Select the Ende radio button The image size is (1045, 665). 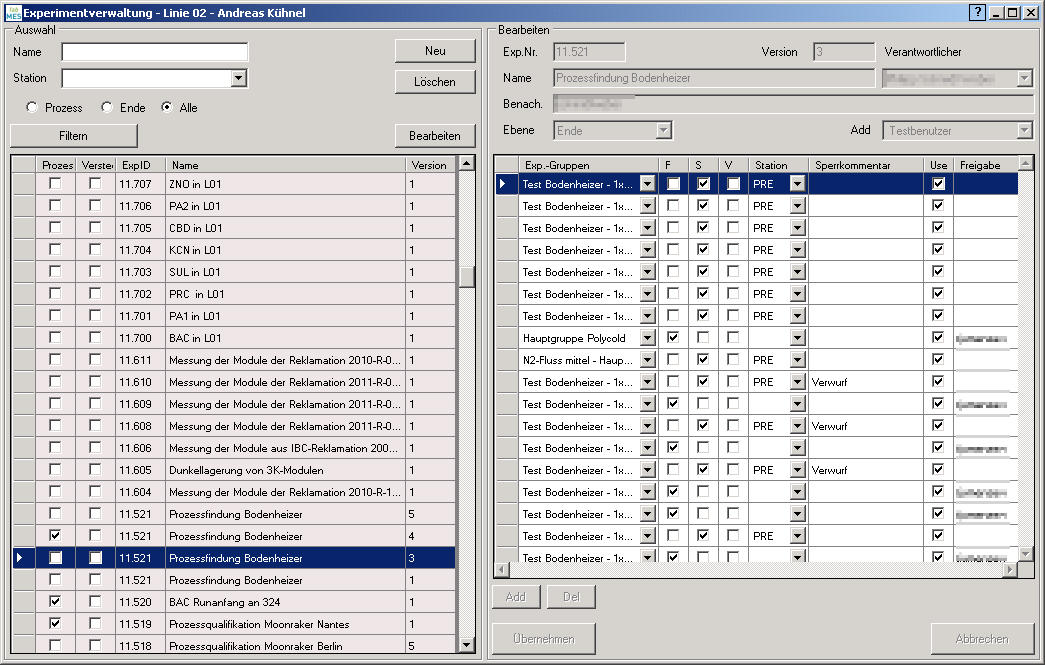[x=107, y=108]
